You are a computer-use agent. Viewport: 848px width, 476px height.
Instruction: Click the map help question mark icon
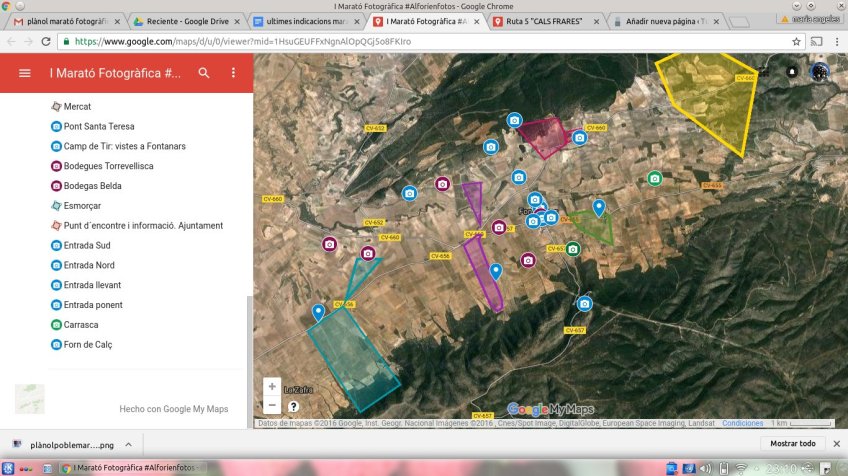(293, 407)
